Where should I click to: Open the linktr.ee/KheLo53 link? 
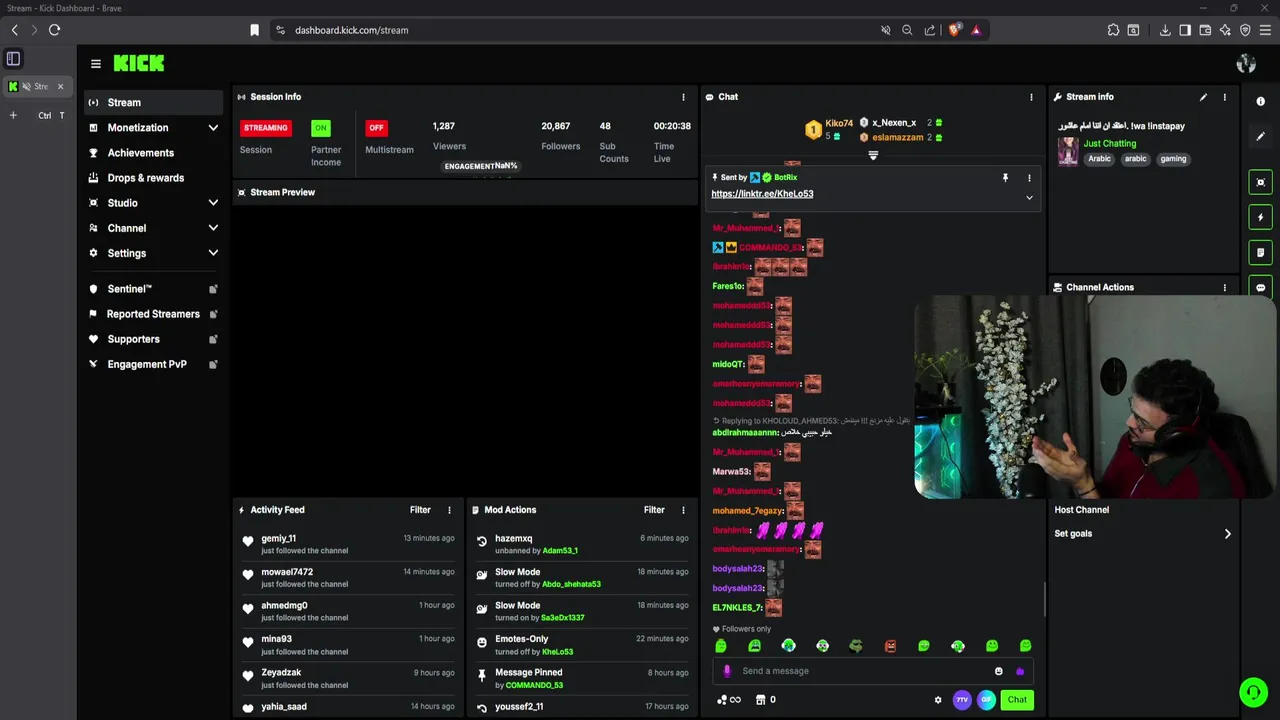762,194
